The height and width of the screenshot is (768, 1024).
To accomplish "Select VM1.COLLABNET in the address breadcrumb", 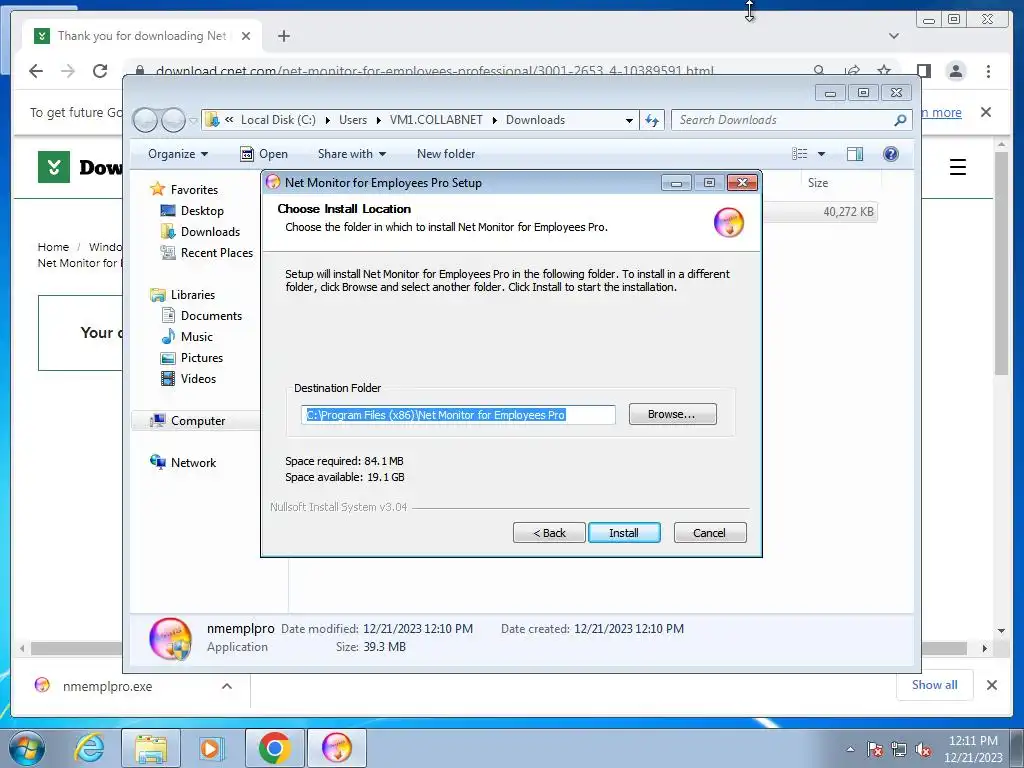I will [x=436, y=120].
